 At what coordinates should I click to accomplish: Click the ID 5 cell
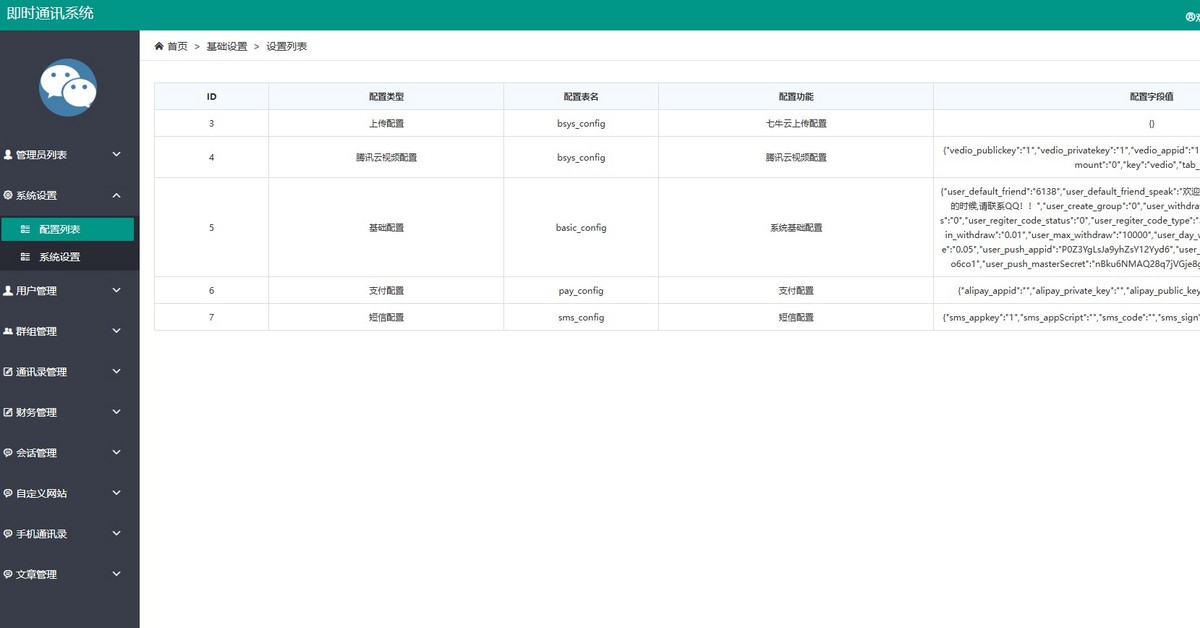211,228
